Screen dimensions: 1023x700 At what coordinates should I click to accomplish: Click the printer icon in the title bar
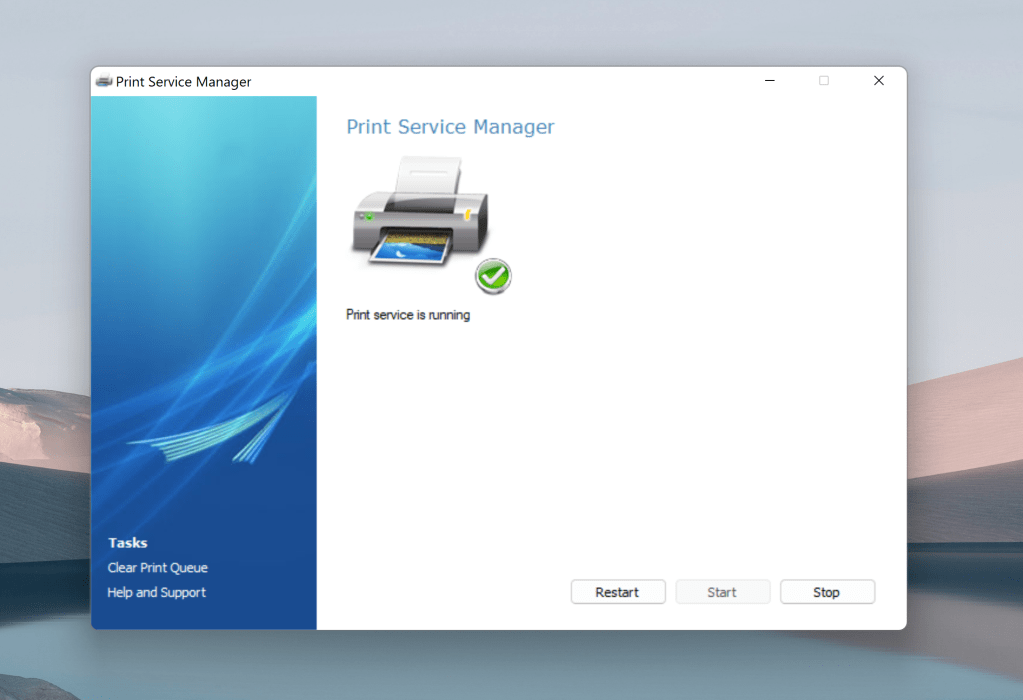point(104,82)
